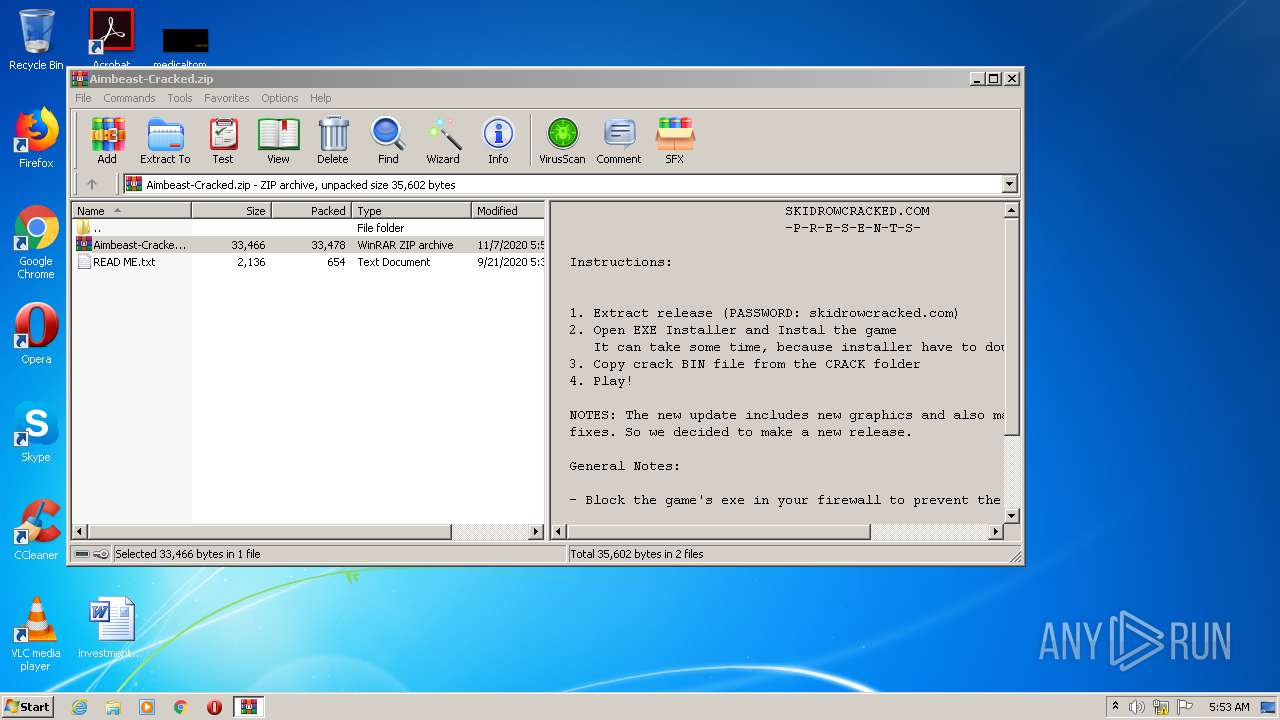This screenshot has width=1280, height=720.
Task: Select the parent folder '..' row
Action: point(309,228)
